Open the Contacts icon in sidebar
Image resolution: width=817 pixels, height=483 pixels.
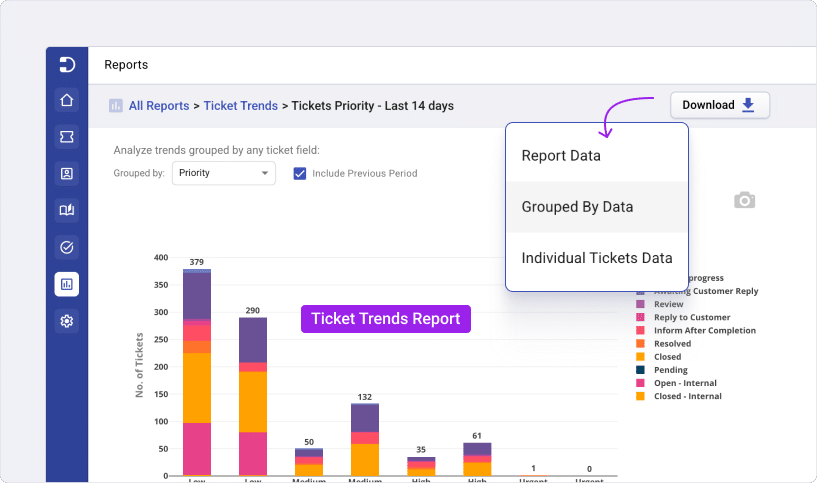pos(67,174)
